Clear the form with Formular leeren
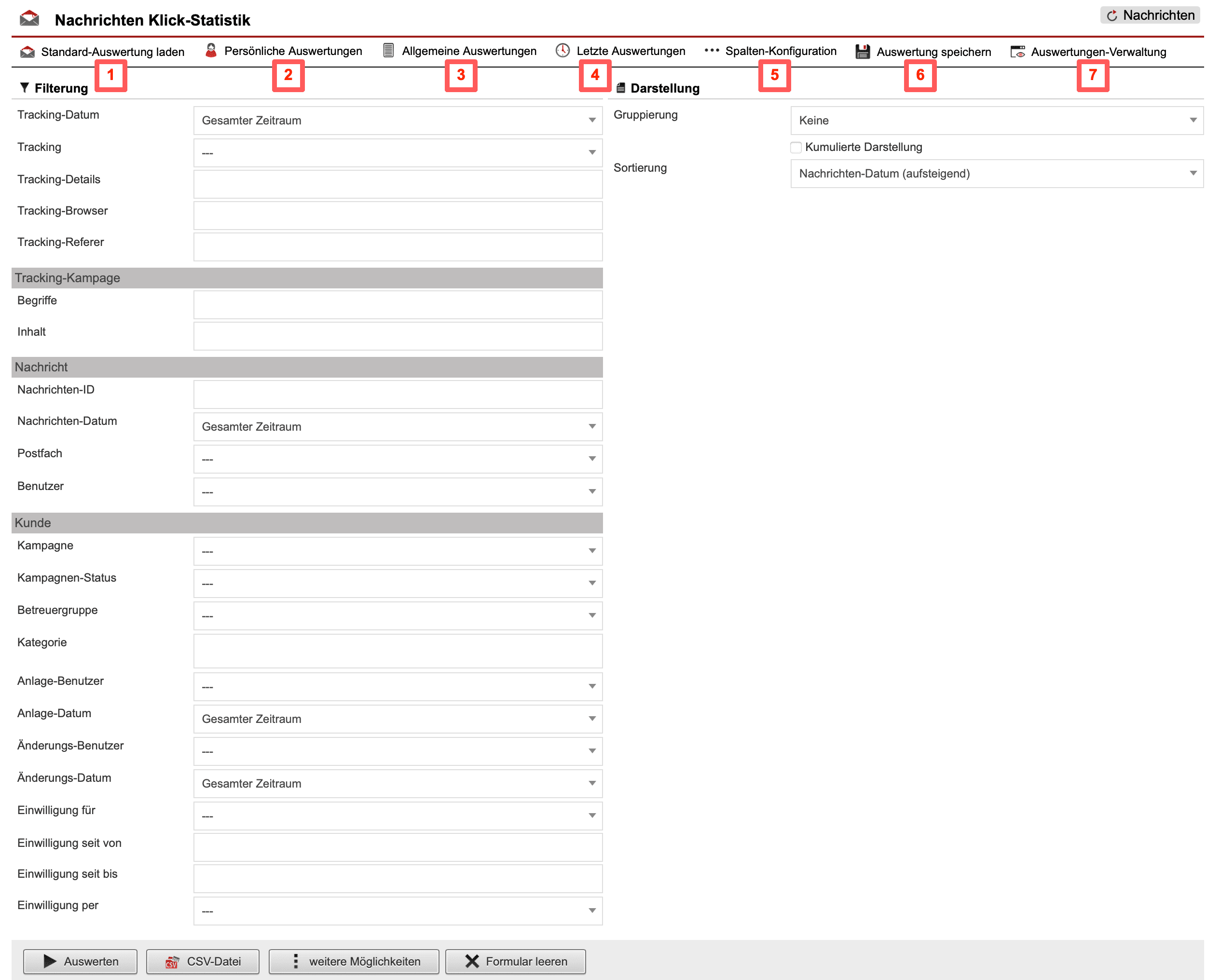This screenshot has width=1207, height=980. (x=515, y=961)
